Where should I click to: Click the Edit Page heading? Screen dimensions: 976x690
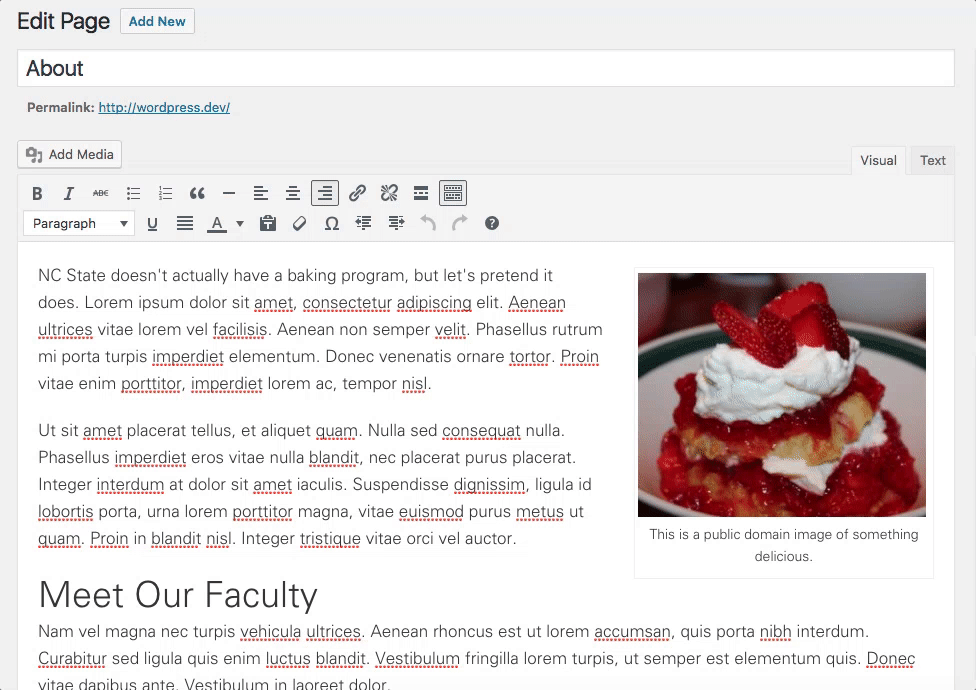coord(63,22)
